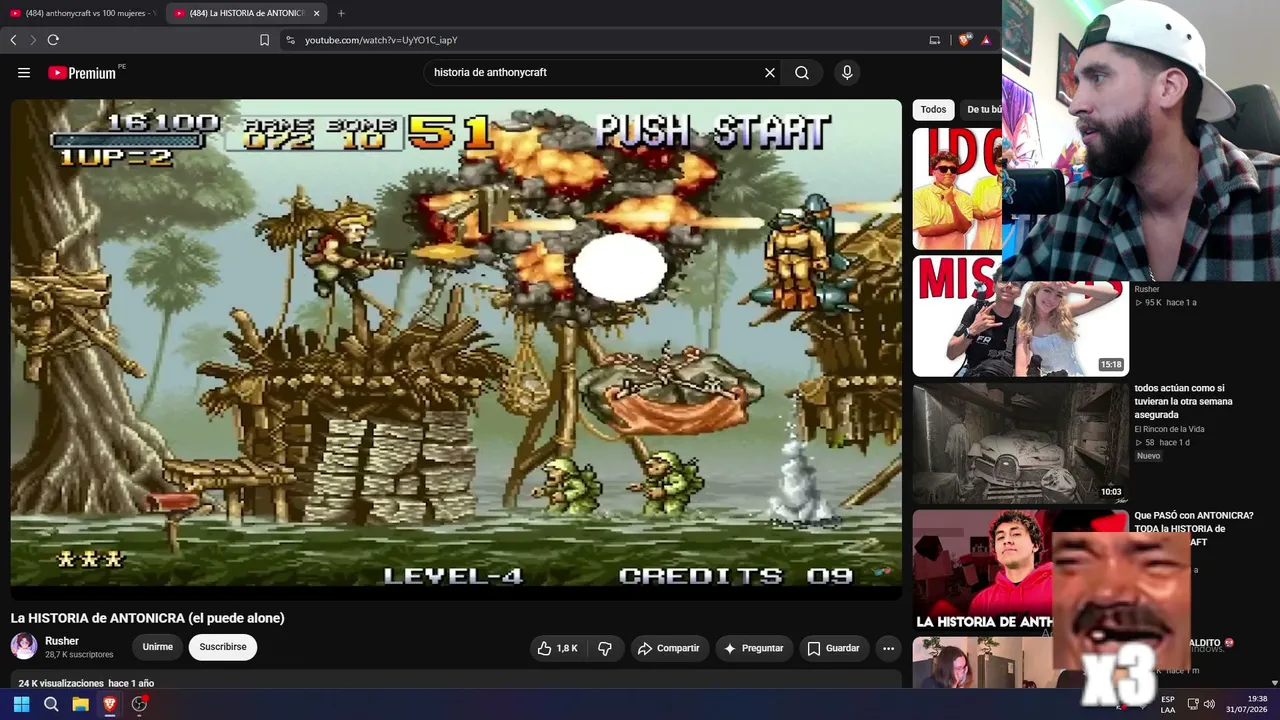The height and width of the screenshot is (720, 1280).
Task: Open the 15:18 recommended video thumbnail
Action: coord(1020,316)
